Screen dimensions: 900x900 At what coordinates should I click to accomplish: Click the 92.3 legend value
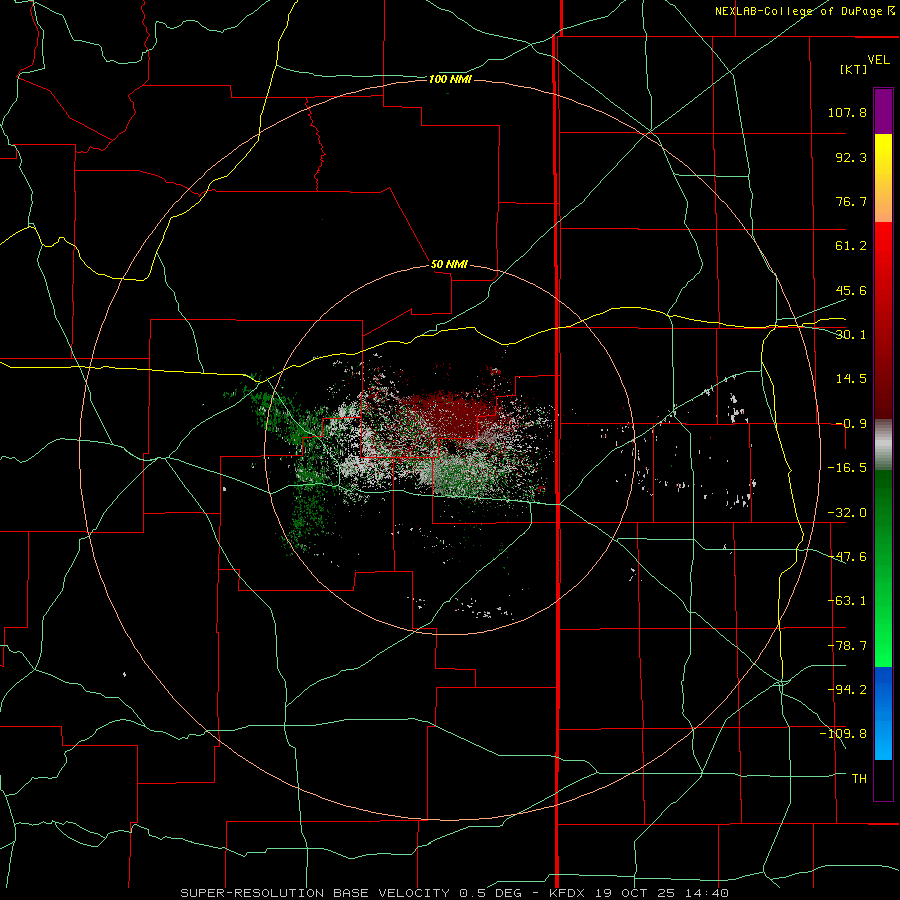[x=851, y=157]
